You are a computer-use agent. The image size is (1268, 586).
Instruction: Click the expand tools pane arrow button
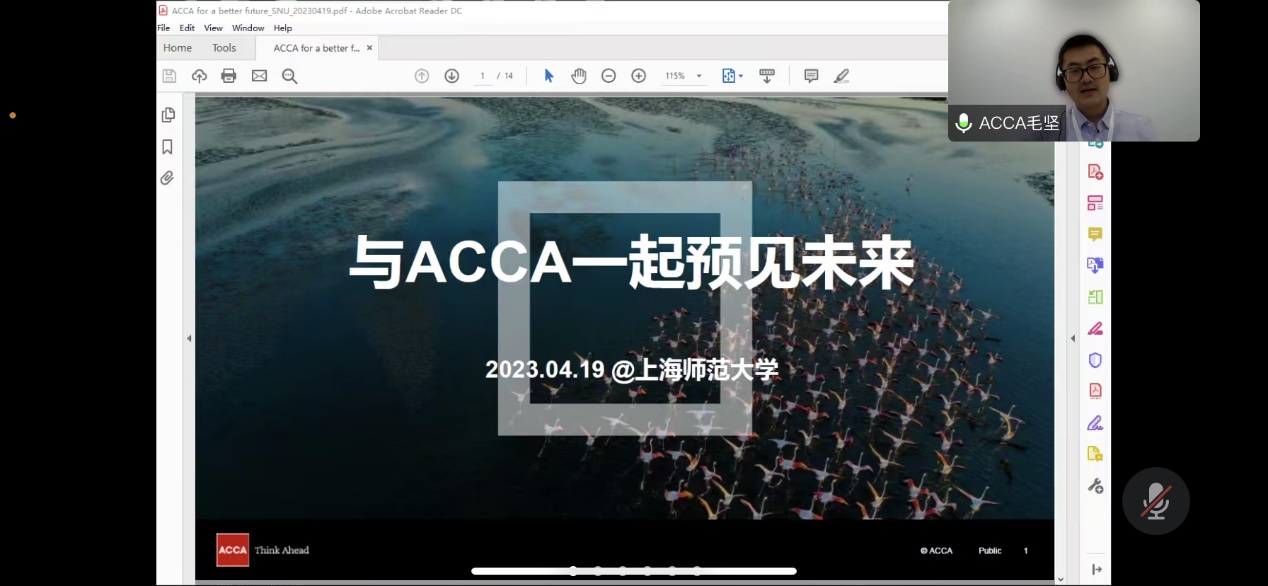click(x=1097, y=569)
